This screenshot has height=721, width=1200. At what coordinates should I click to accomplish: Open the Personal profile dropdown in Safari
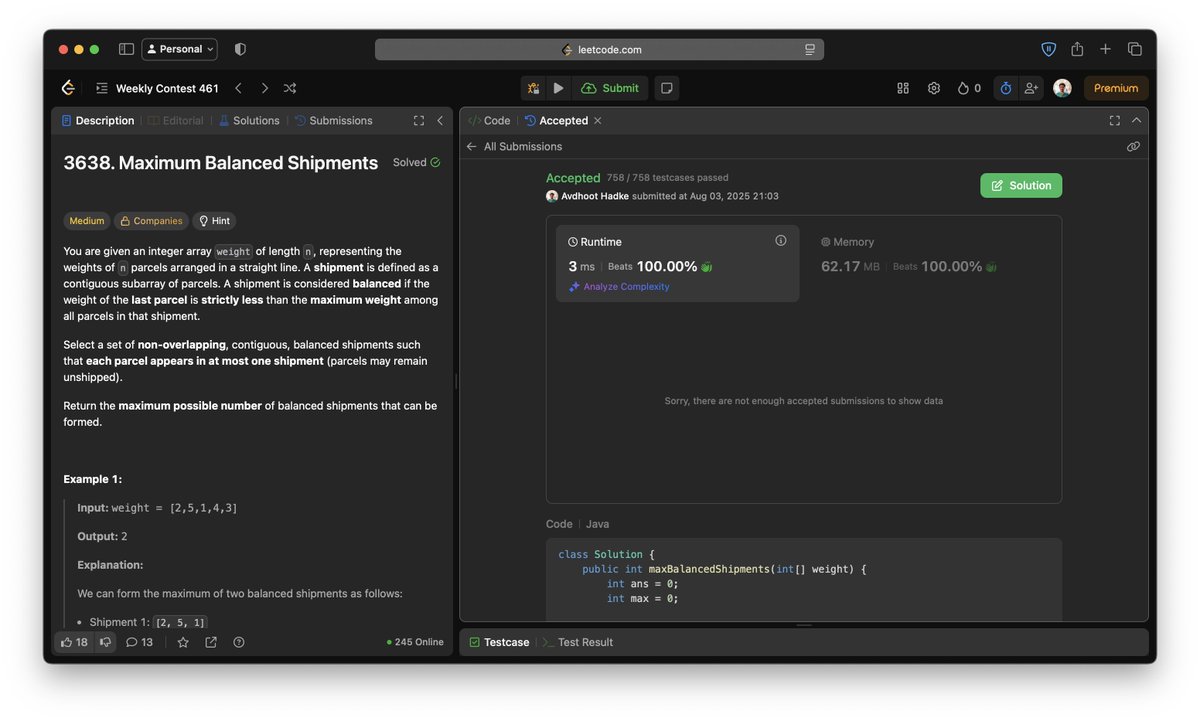click(x=180, y=49)
